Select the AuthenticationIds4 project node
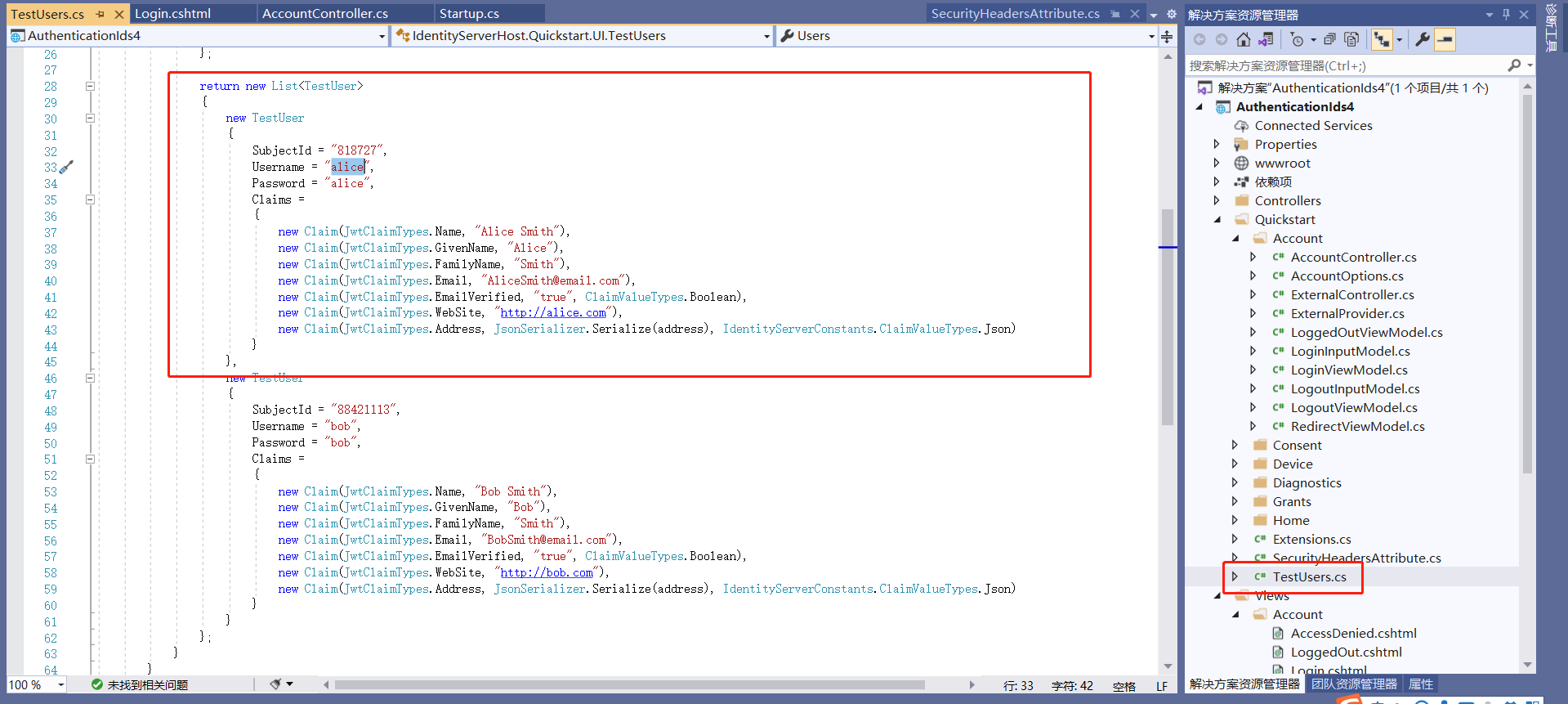 [x=1294, y=106]
